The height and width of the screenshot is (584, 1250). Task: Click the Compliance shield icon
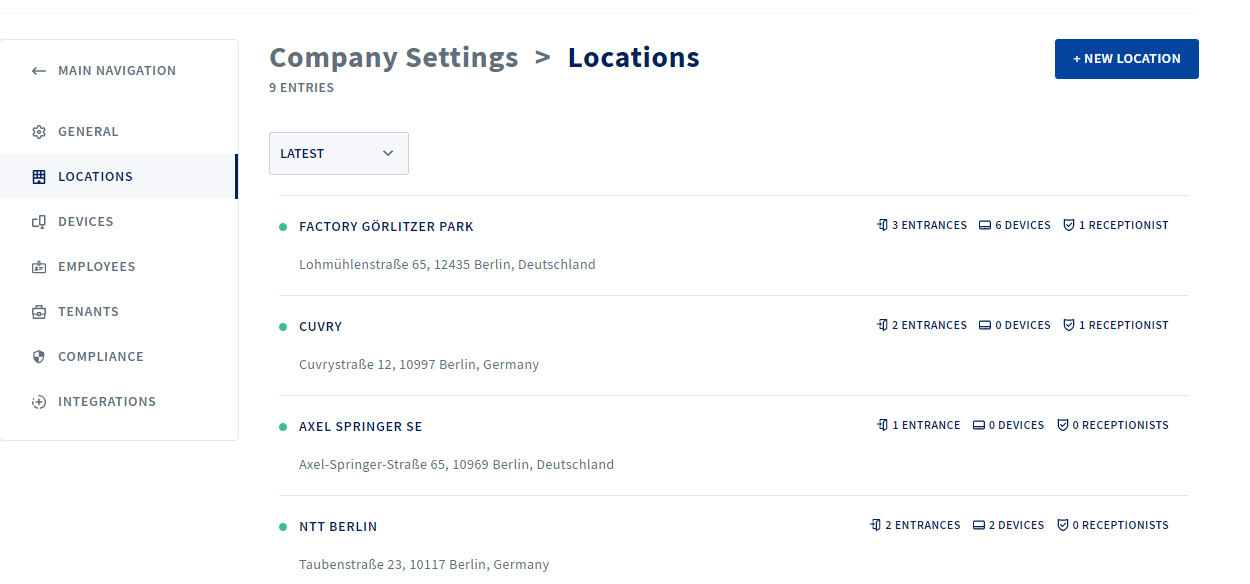[39, 357]
